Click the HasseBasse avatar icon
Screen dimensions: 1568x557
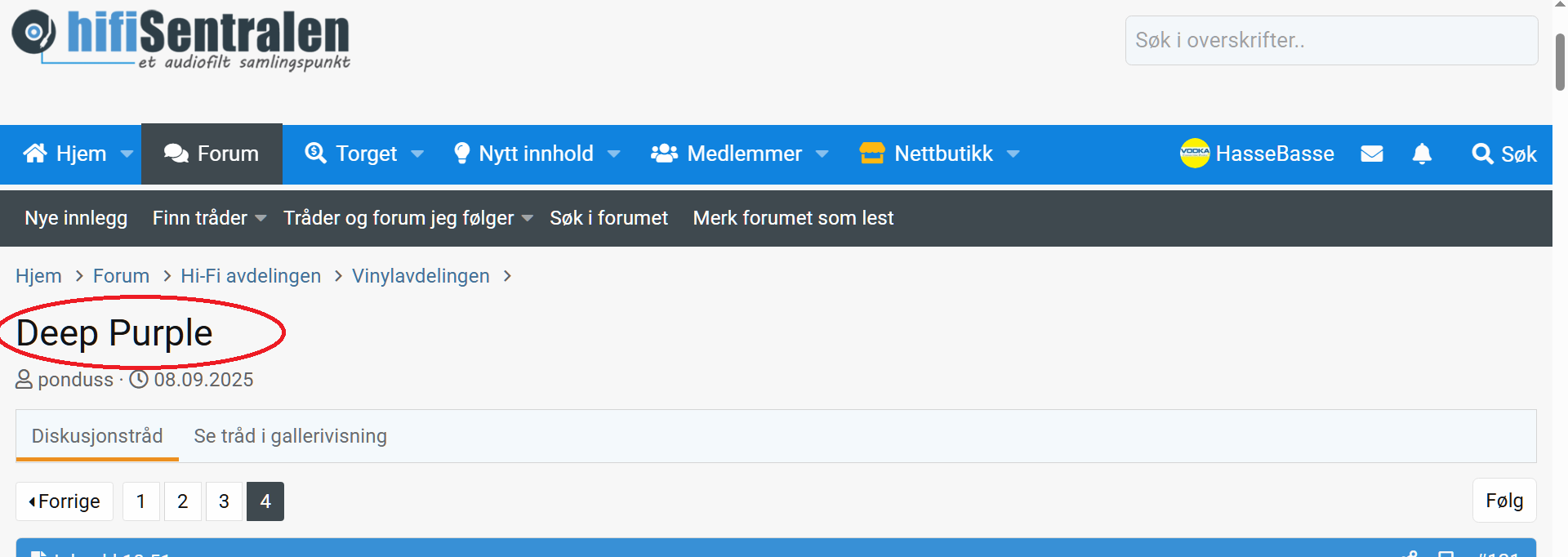1195,154
